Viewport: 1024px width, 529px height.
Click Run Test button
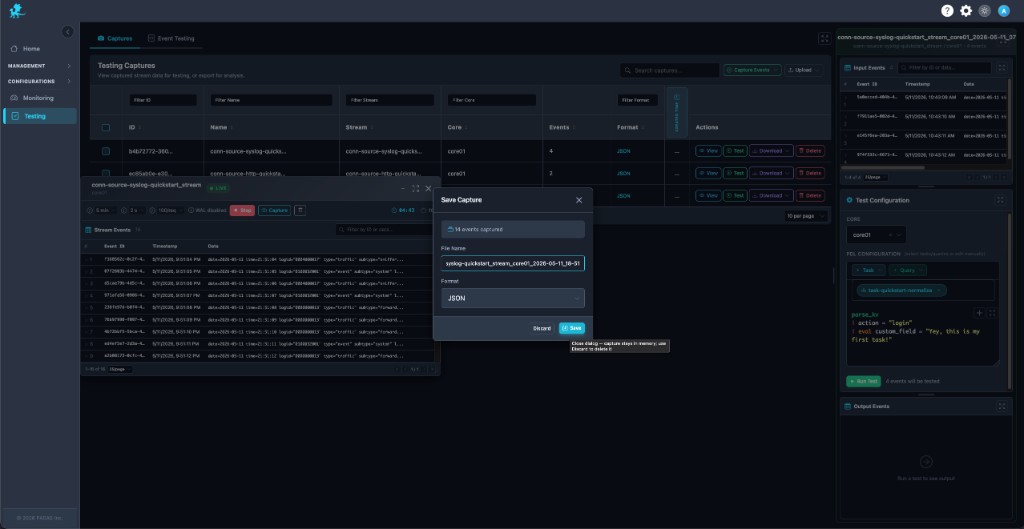(x=863, y=381)
